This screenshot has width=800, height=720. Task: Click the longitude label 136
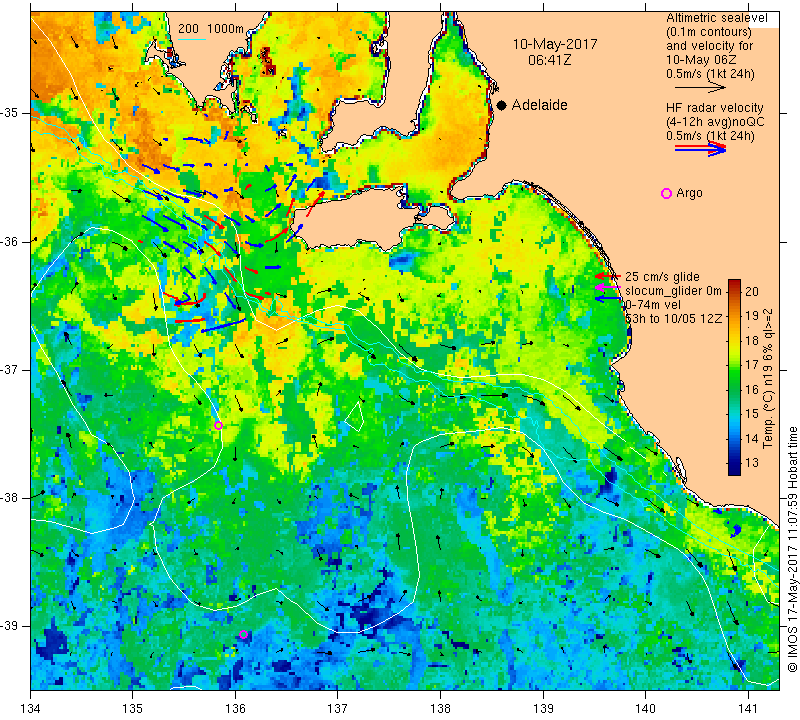tap(235, 708)
